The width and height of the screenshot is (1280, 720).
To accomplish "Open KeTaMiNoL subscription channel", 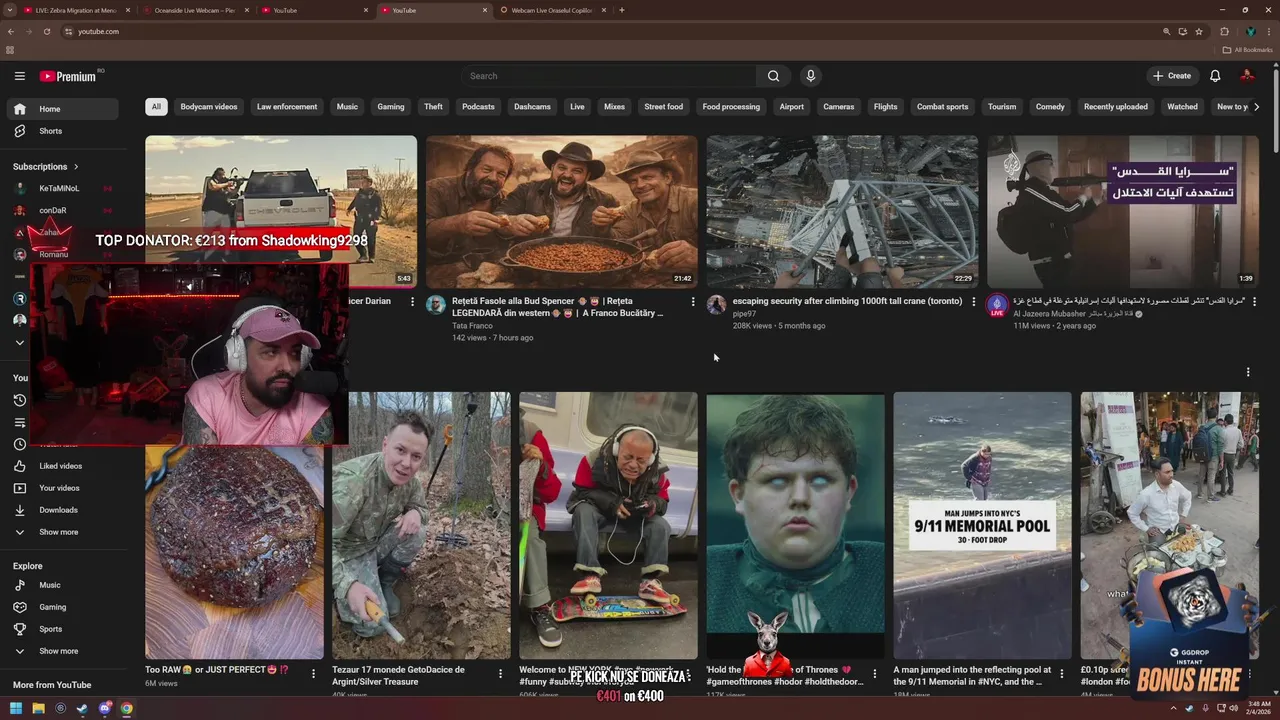I will click(x=59, y=188).
